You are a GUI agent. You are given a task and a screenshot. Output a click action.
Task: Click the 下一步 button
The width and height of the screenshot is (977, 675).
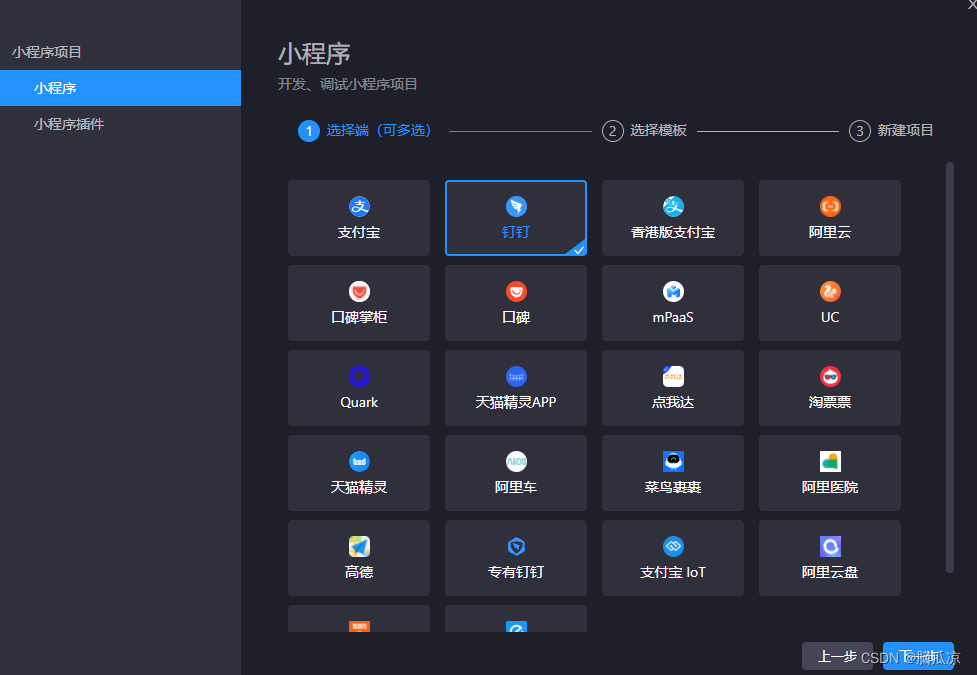(x=918, y=656)
